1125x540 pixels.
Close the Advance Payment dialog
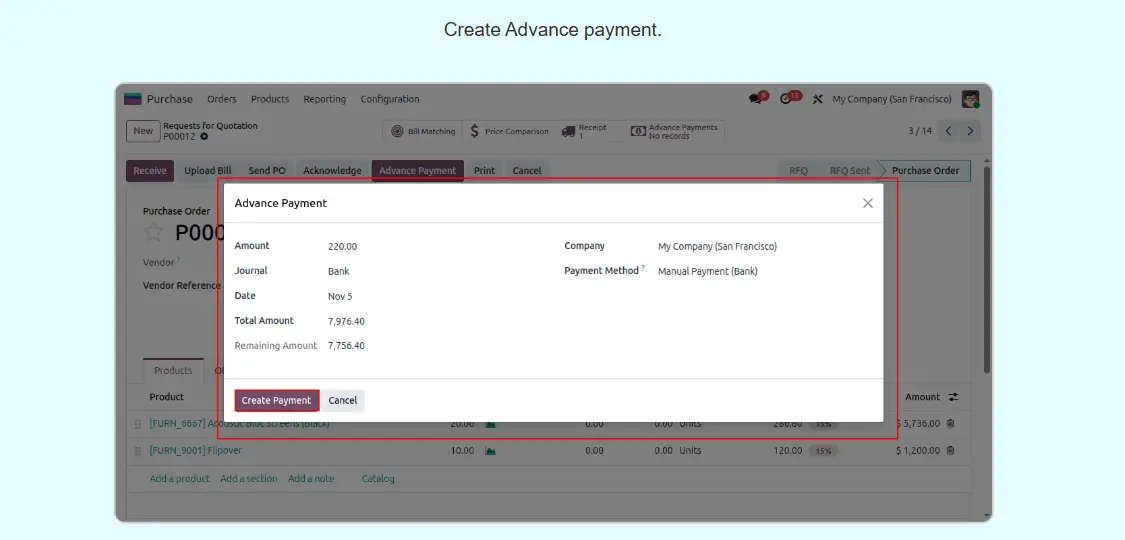point(867,203)
